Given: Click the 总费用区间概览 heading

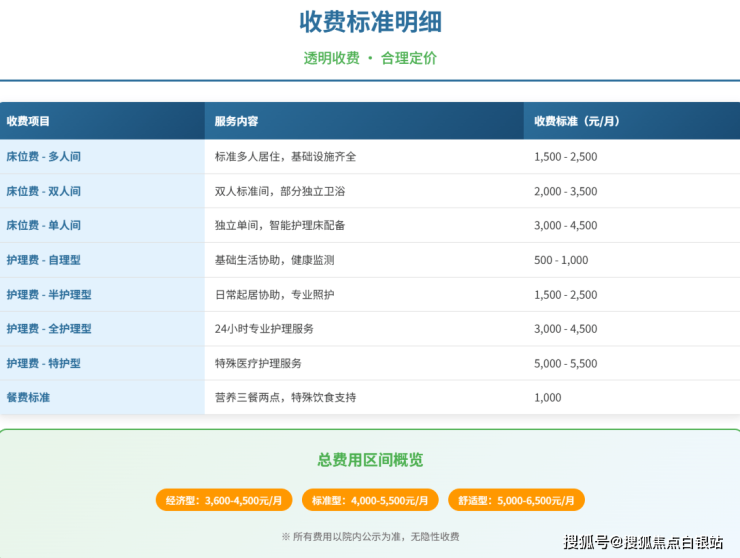Looking at the screenshot, I should 370,460.
